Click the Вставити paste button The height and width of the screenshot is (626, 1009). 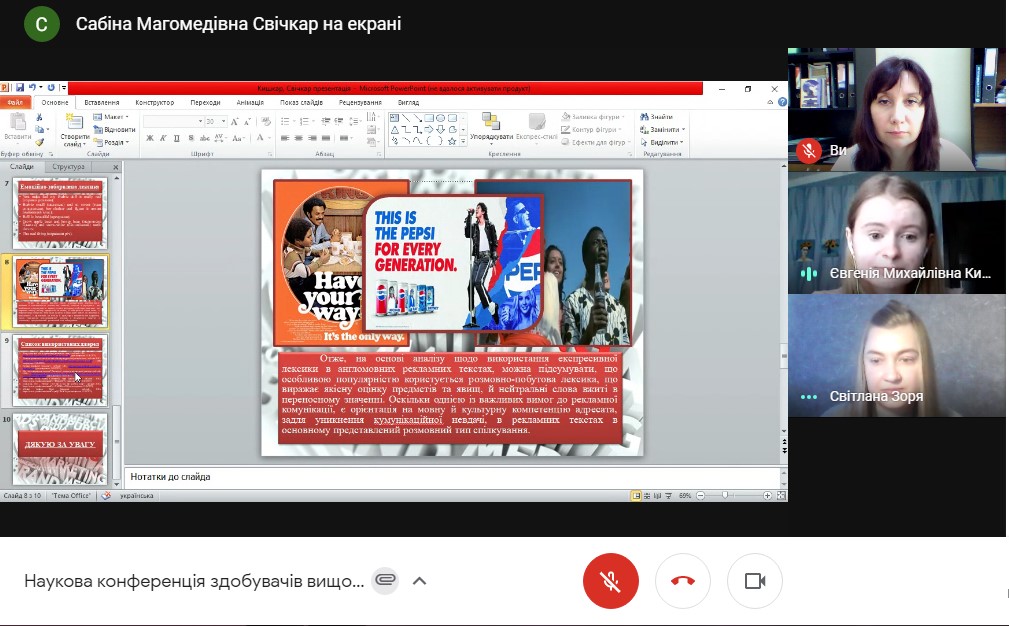point(18,128)
